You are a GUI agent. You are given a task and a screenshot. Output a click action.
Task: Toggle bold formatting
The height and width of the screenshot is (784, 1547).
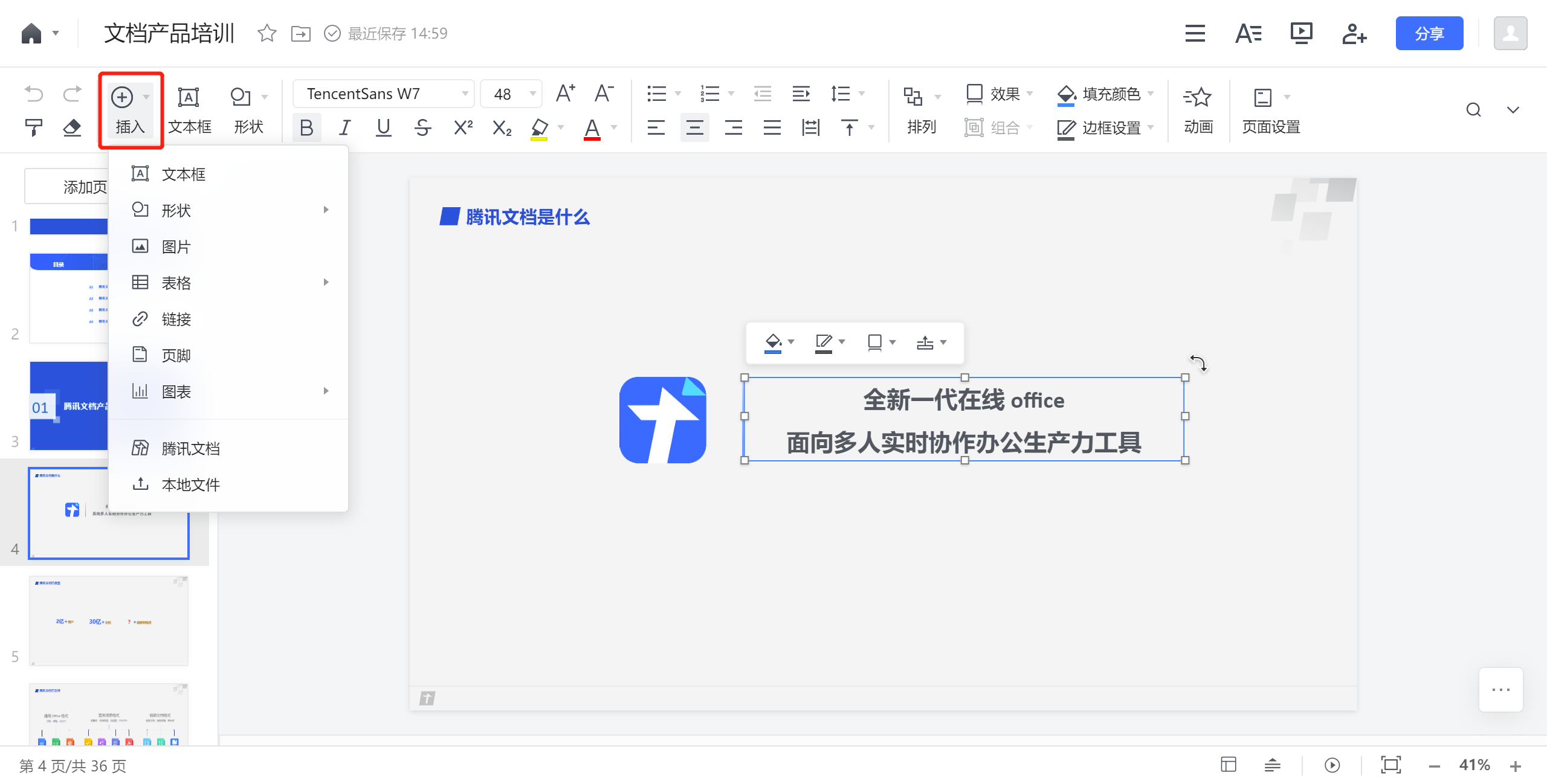click(306, 127)
